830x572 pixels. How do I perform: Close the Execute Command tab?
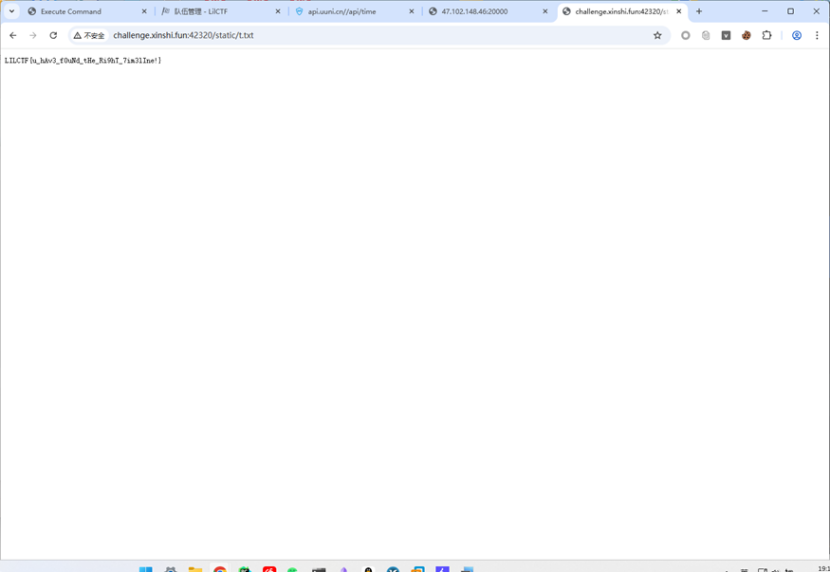click(x=144, y=11)
